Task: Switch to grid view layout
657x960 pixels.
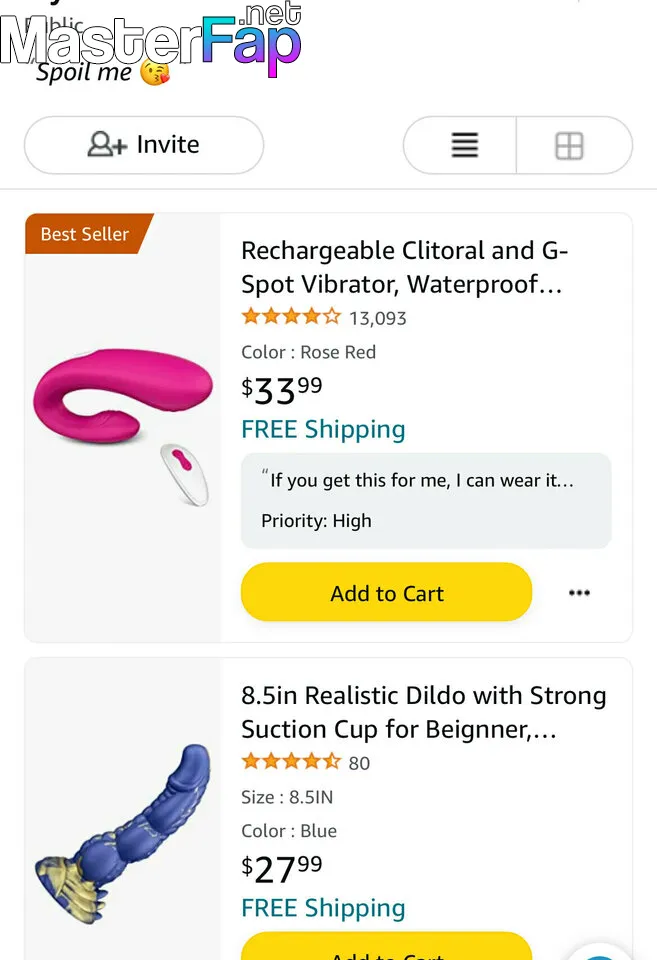Action: click(x=569, y=146)
